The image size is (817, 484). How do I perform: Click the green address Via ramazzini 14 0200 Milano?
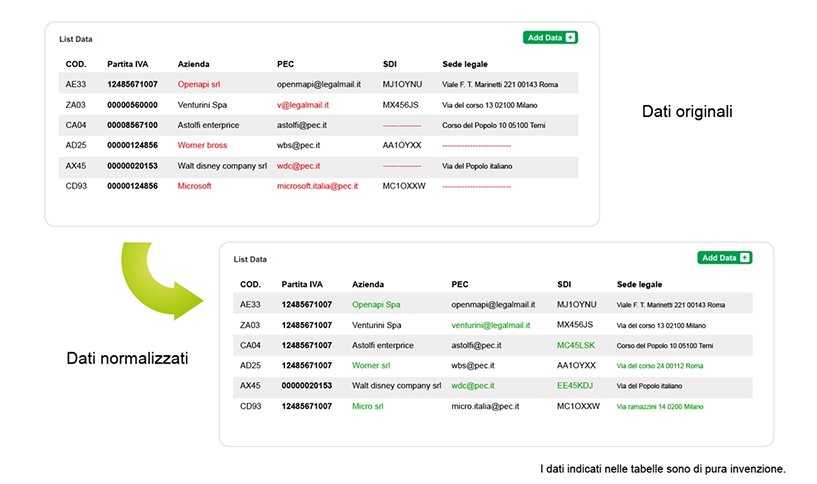point(660,407)
